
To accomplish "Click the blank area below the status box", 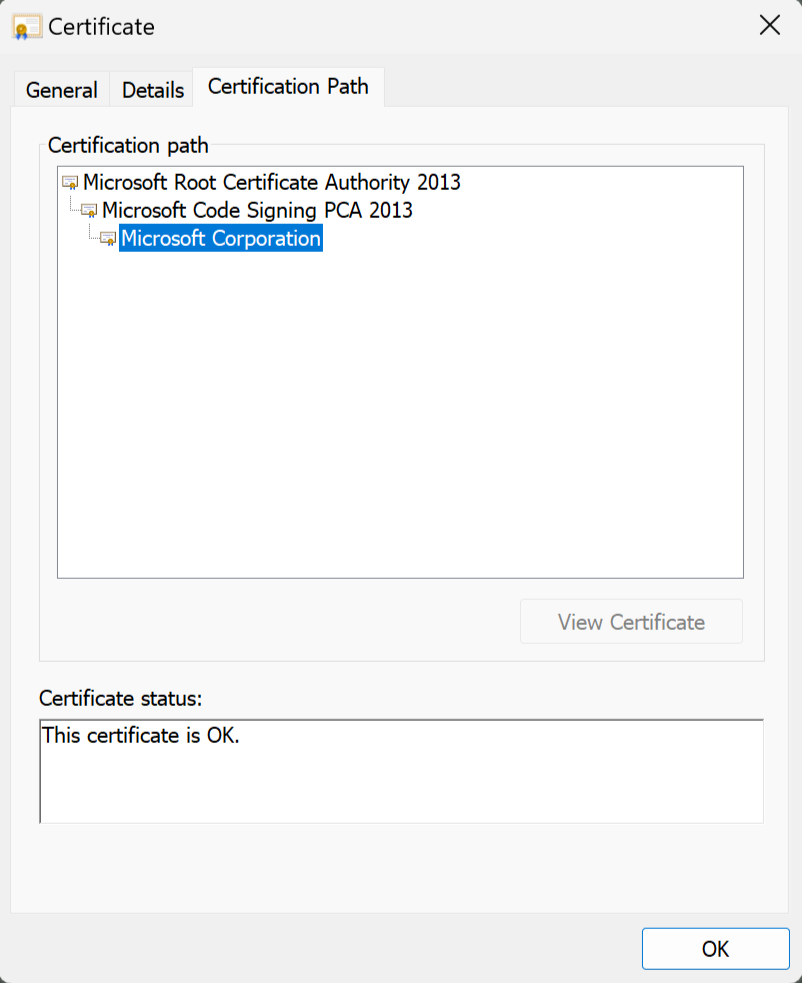I will point(400,868).
